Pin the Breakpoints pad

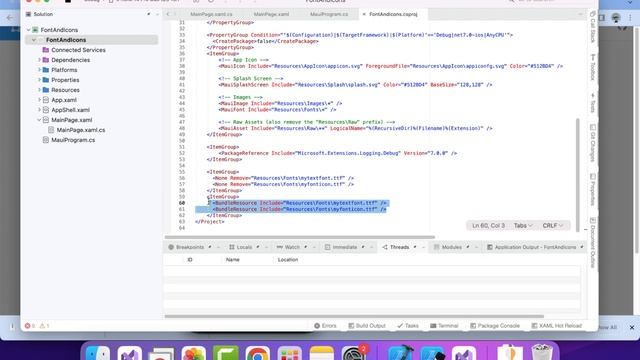pos(210,247)
